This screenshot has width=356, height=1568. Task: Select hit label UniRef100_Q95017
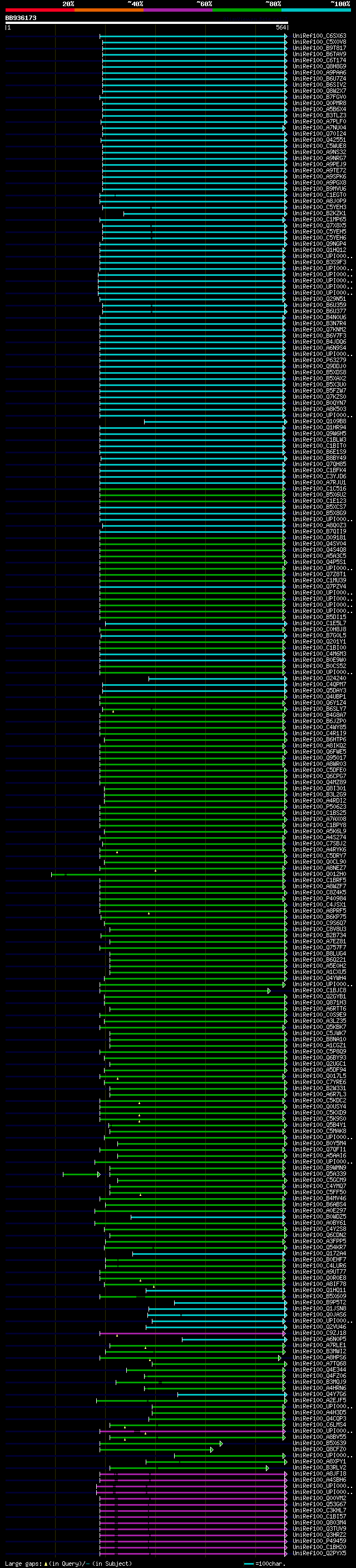pyautogui.click(x=319, y=758)
